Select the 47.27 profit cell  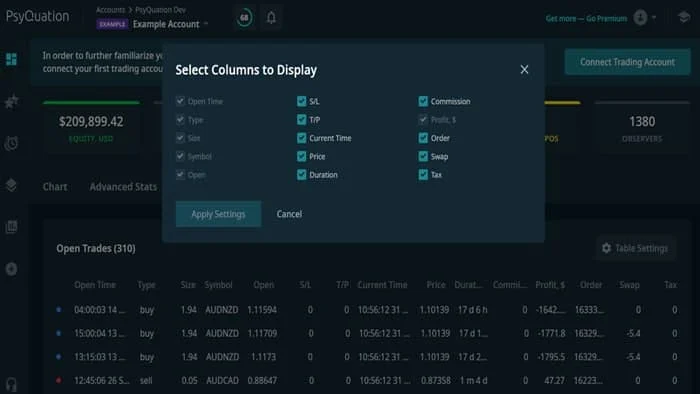554,381
